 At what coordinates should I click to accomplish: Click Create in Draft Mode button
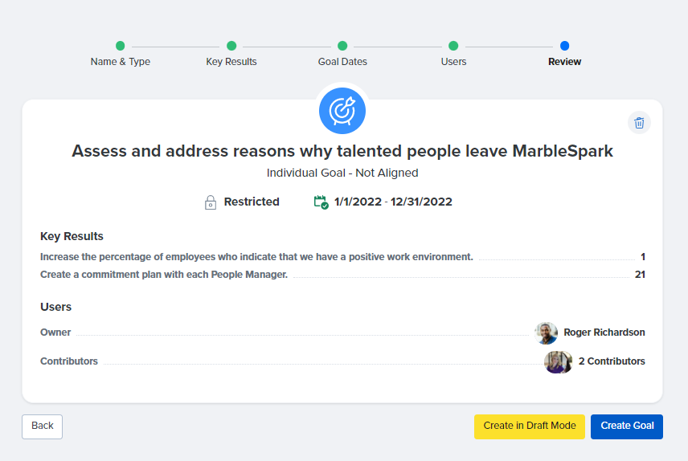[x=529, y=426]
